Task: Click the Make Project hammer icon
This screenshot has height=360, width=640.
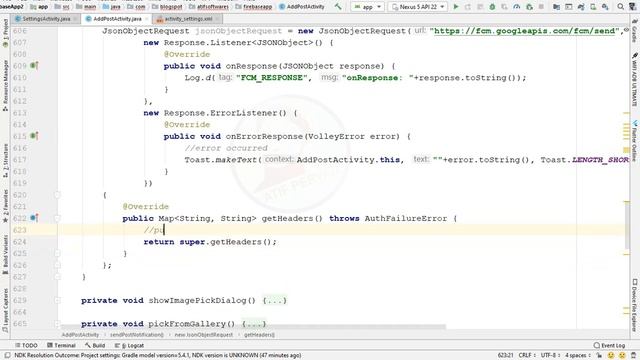Action: (x=338, y=7)
